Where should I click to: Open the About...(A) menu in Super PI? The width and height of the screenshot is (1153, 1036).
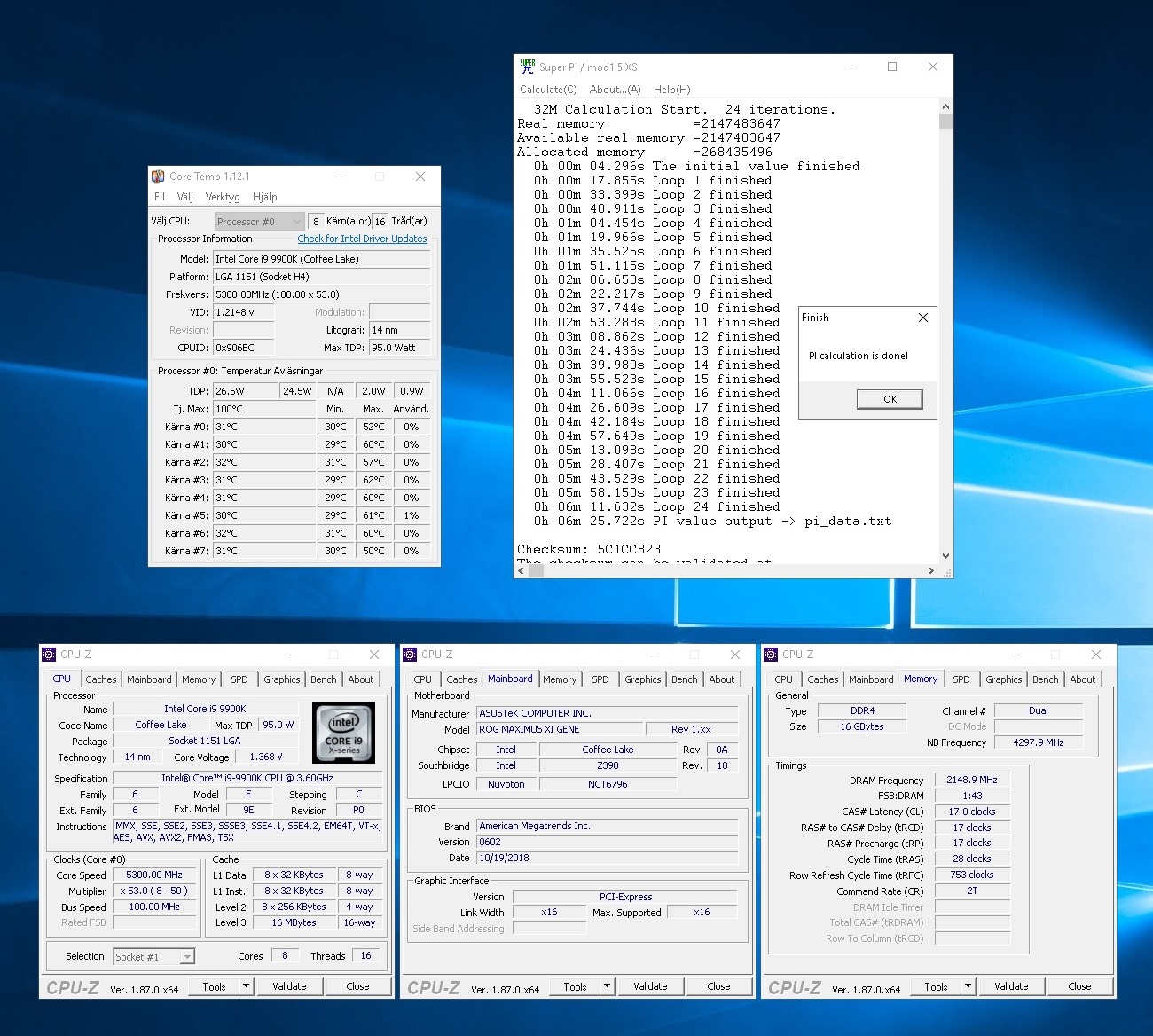click(615, 90)
